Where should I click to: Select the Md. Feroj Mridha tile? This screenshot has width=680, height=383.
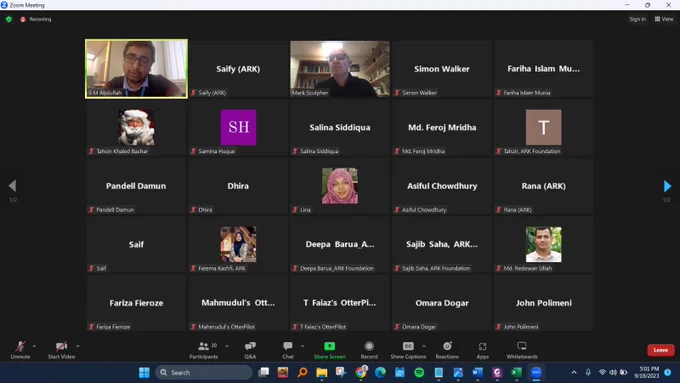pyautogui.click(x=441, y=128)
